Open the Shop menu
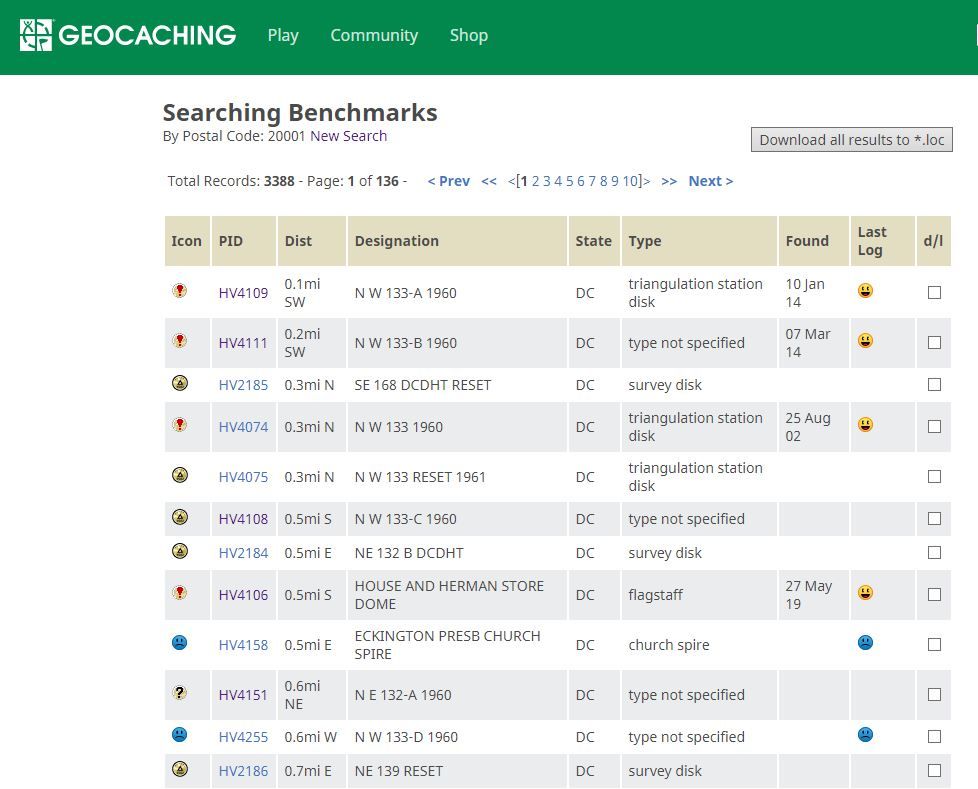Screen dimensions: 978x789 click(469, 36)
